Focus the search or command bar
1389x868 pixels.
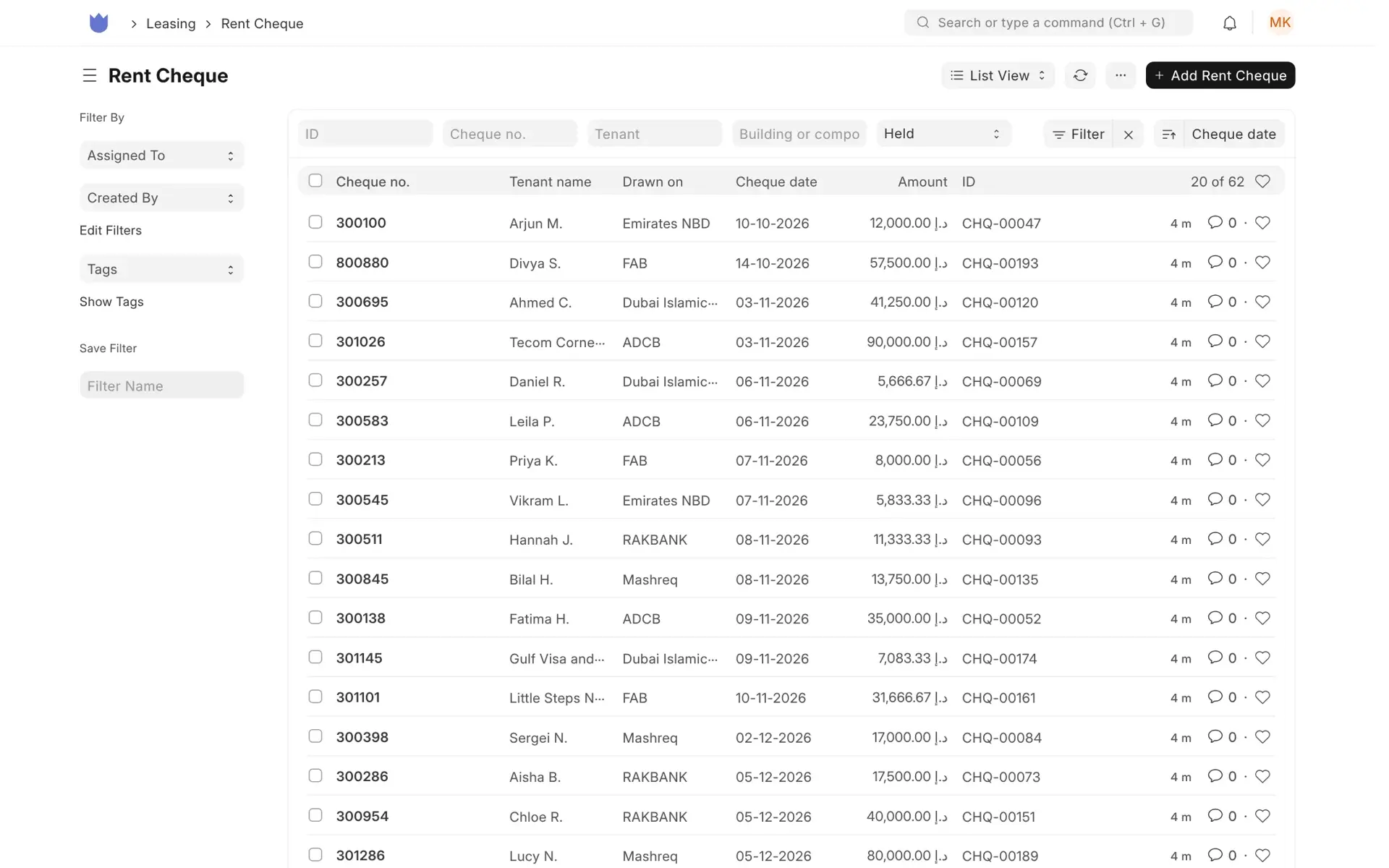(1048, 22)
